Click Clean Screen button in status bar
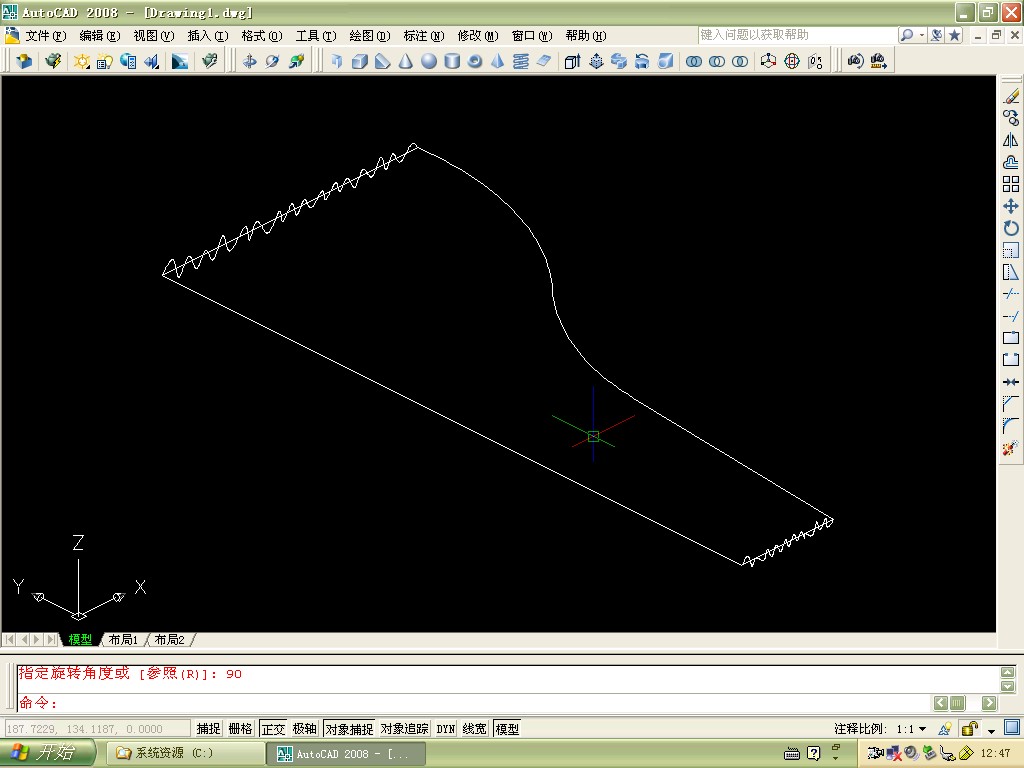 (1012, 728)
